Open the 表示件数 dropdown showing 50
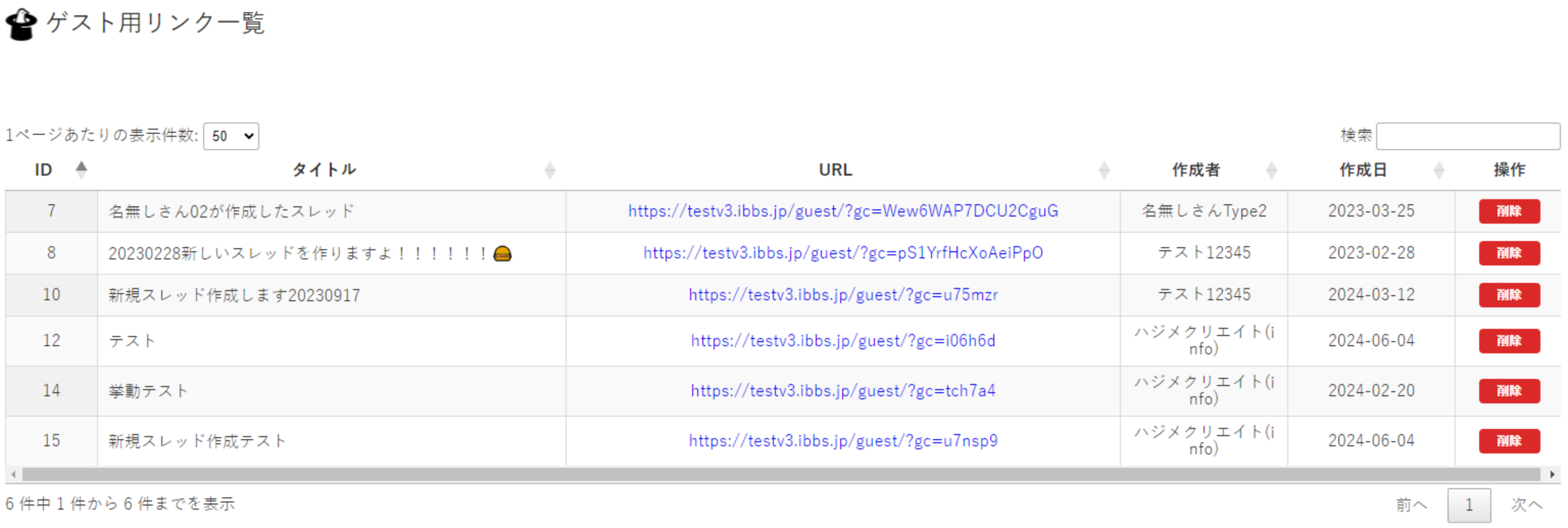Screen dimensions: 1568x528 point(231,136)
